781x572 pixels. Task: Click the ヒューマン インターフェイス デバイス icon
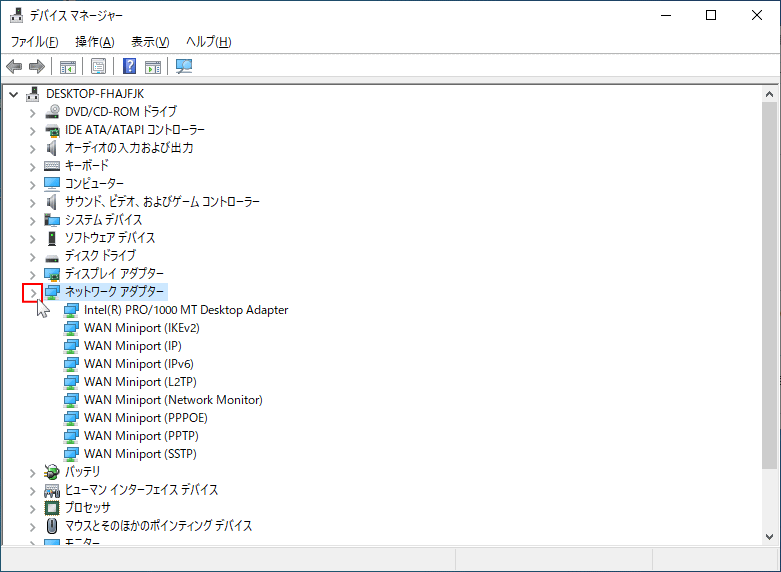52,490
